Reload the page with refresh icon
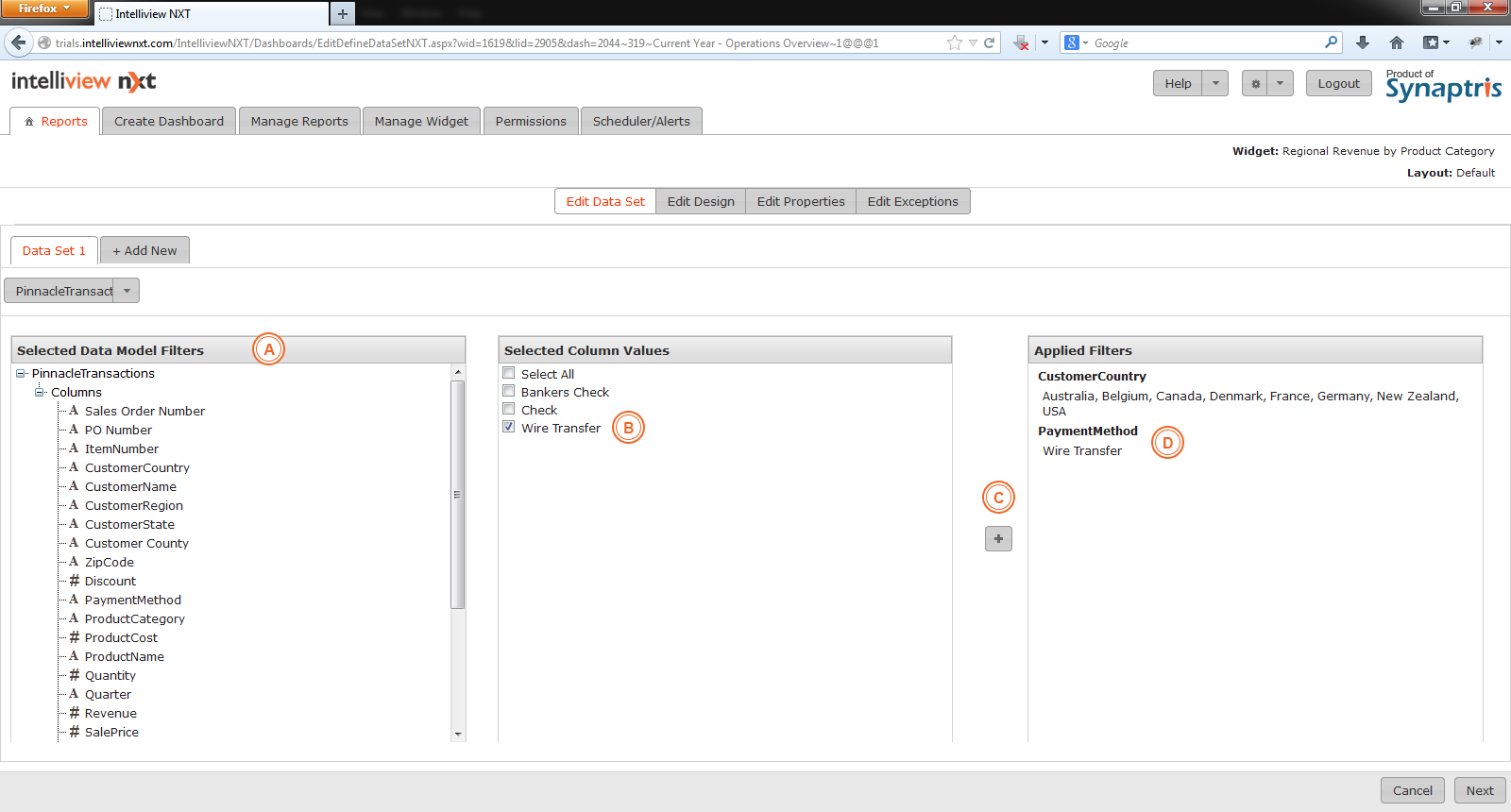The height and width of the screenshot is (812, 1511). click(x=990, y=42)
